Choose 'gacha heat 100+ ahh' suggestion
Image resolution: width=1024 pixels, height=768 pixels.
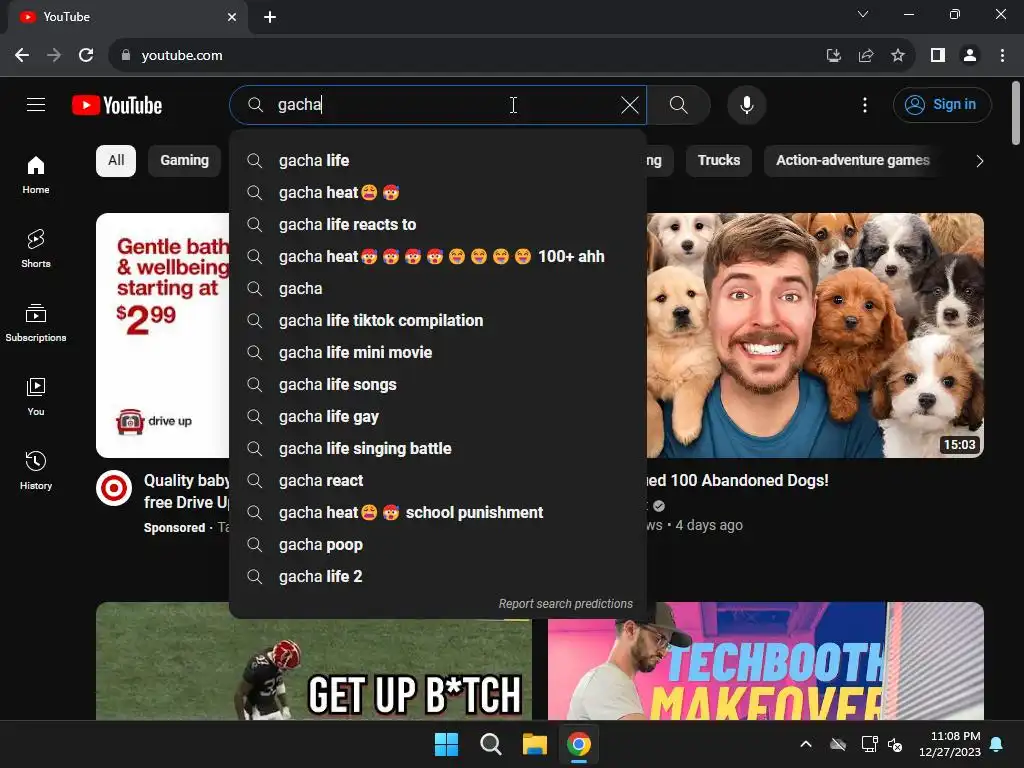point(438,257)
